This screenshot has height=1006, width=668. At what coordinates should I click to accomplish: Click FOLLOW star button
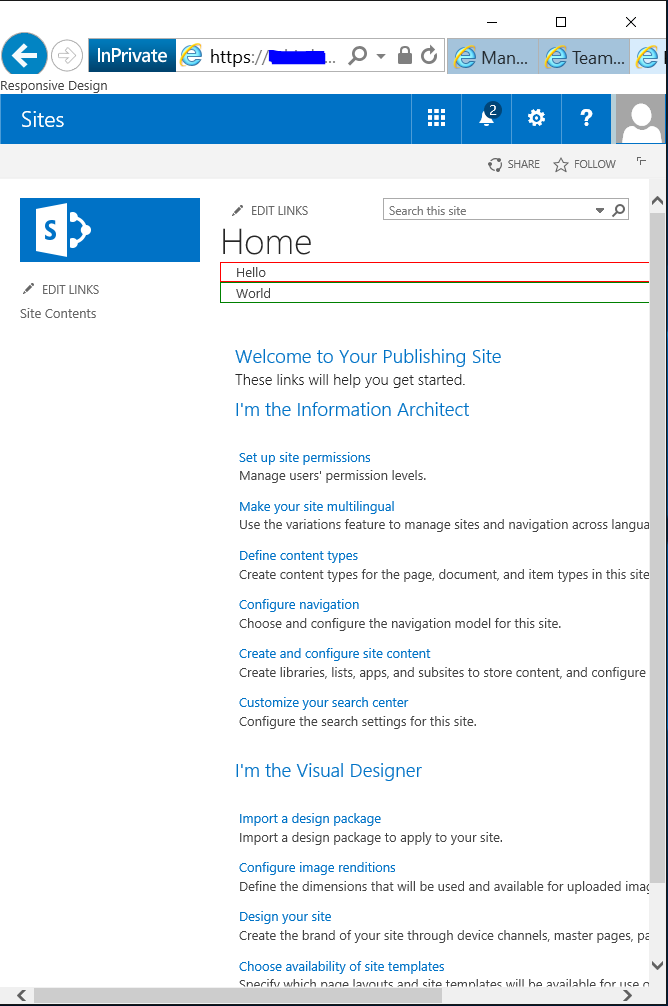(585, 164)
